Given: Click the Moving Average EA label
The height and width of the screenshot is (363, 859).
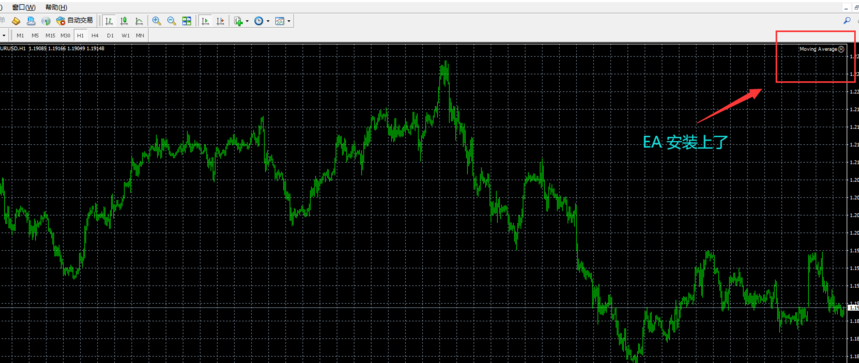Looking at the screenshot, I should coord(818,49).
